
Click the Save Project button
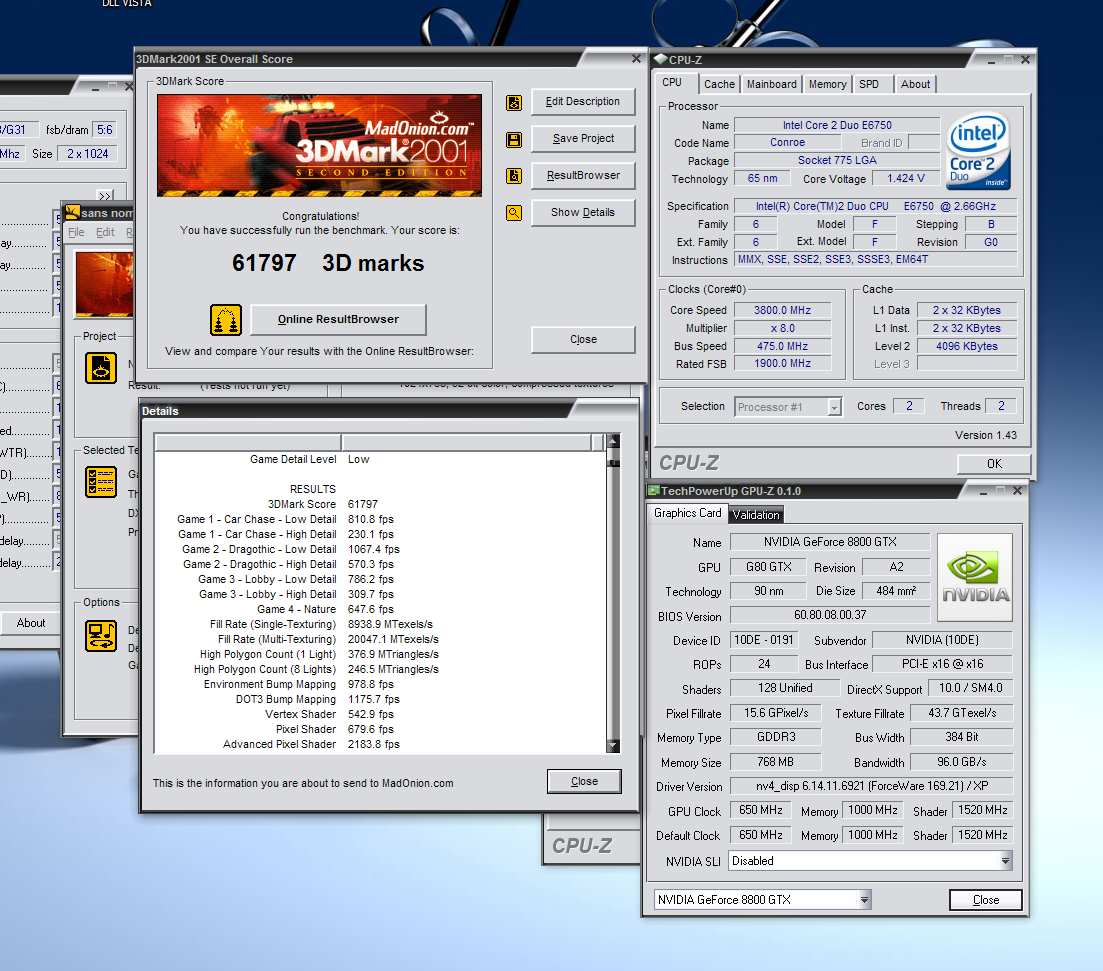pyautogui.click(x=583, y=139)
